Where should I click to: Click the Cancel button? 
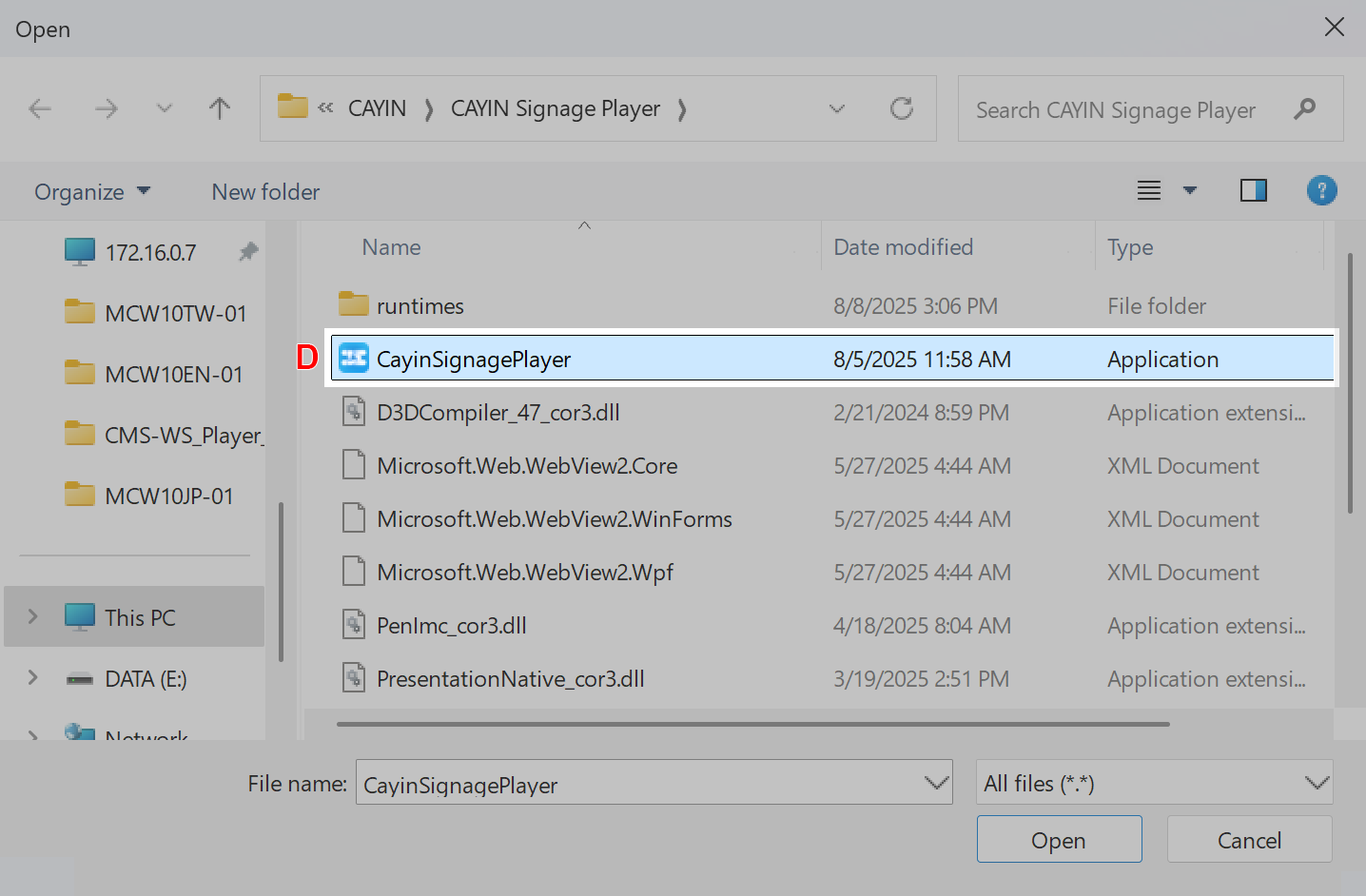(x=1249, y=840)
